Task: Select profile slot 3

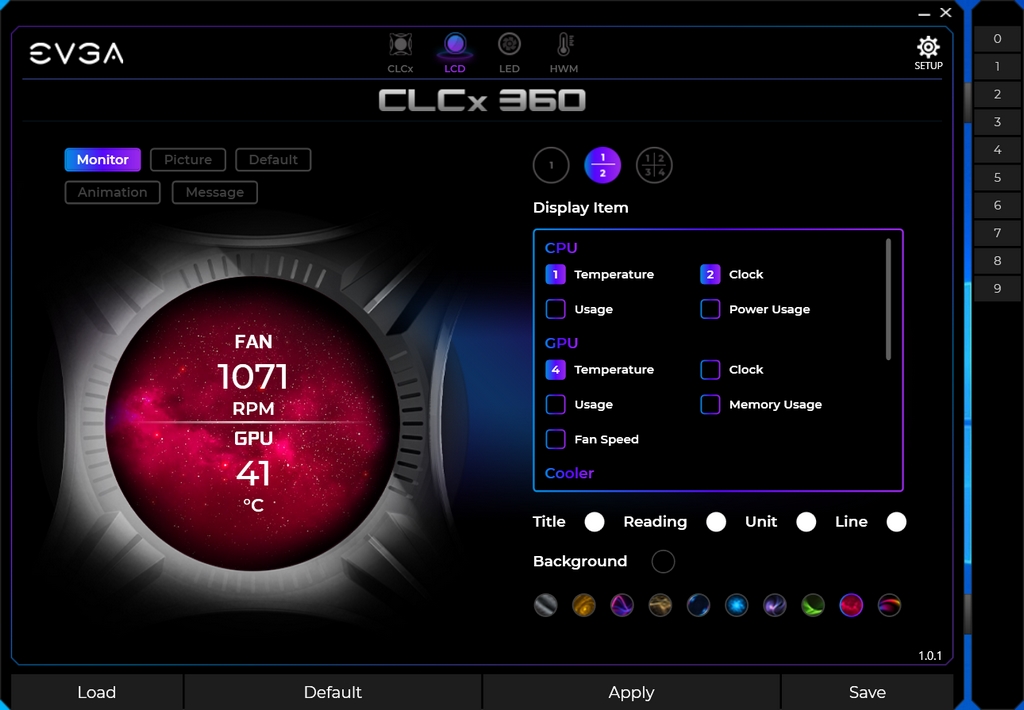Action: [x=997, y=121]
